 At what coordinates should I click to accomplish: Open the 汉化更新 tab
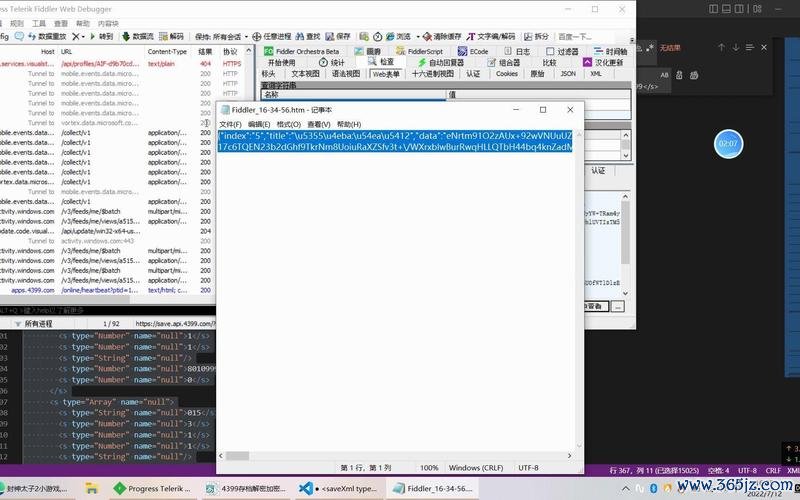pos(603,62)
